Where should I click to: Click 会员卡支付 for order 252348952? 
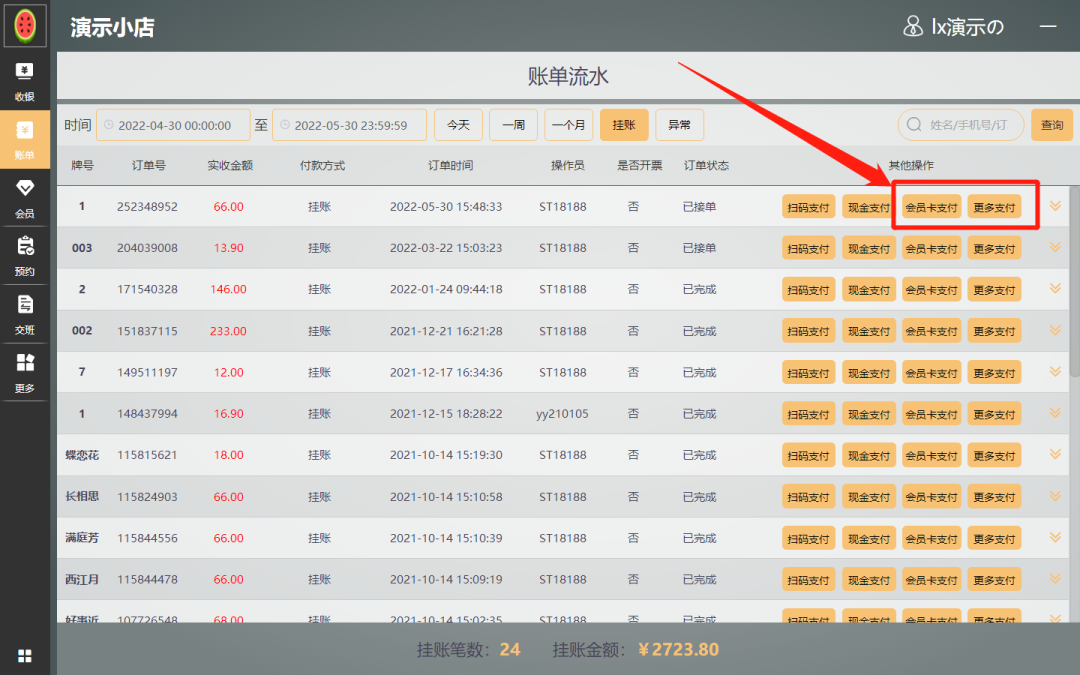pyautogui.click(x=931, y=207)
